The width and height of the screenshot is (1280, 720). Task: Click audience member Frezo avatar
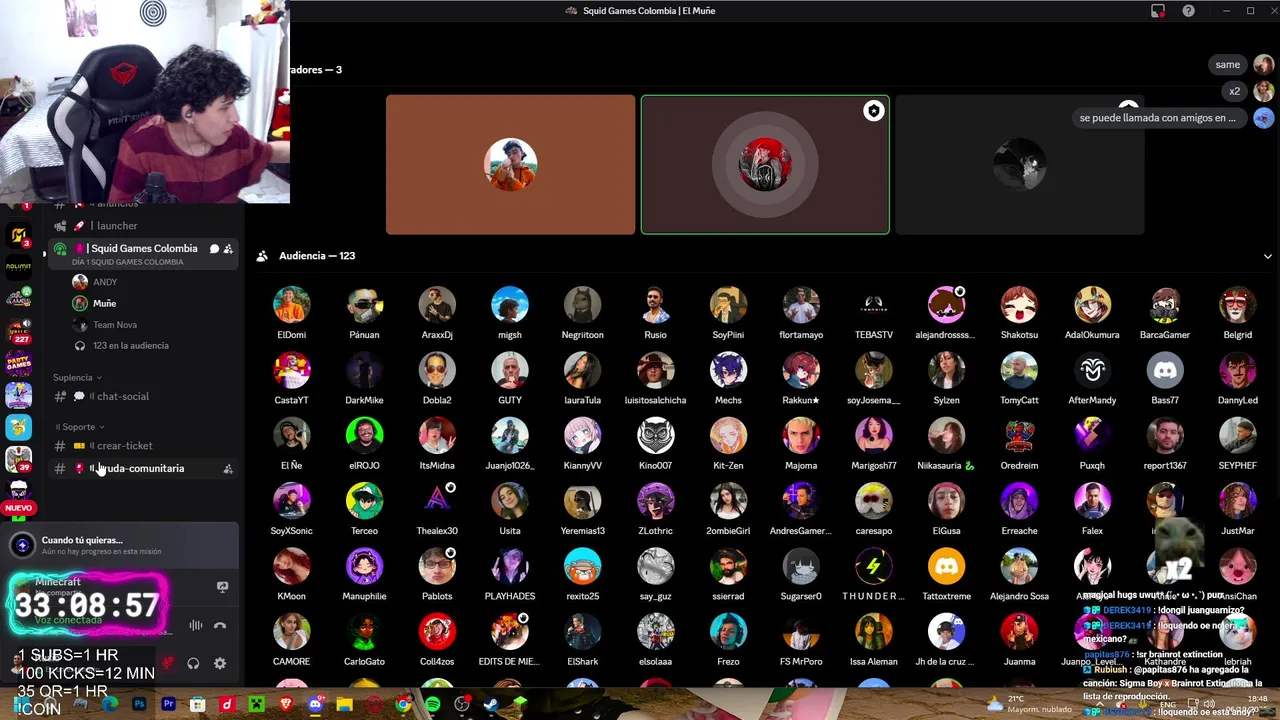(728, 633)
